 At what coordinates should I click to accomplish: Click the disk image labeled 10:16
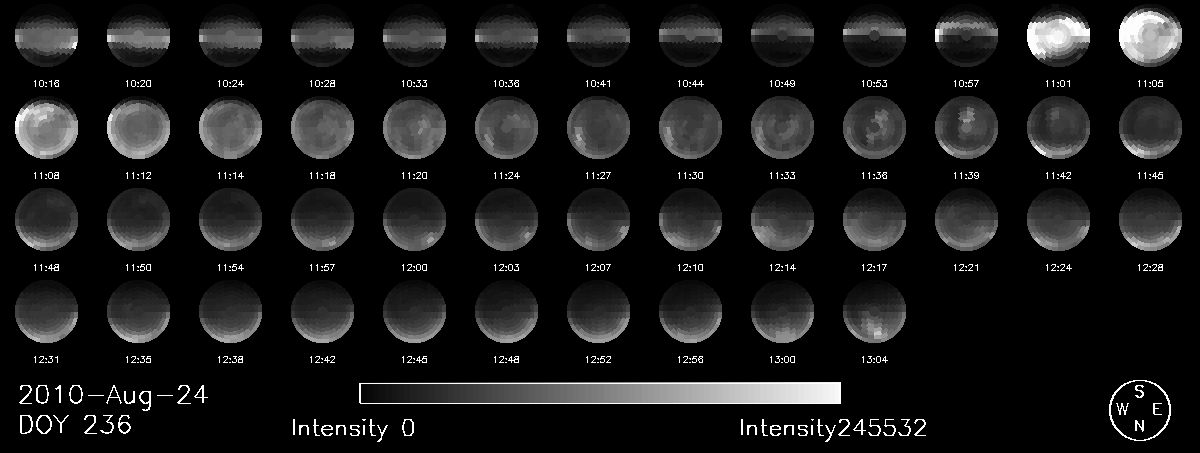47,35
